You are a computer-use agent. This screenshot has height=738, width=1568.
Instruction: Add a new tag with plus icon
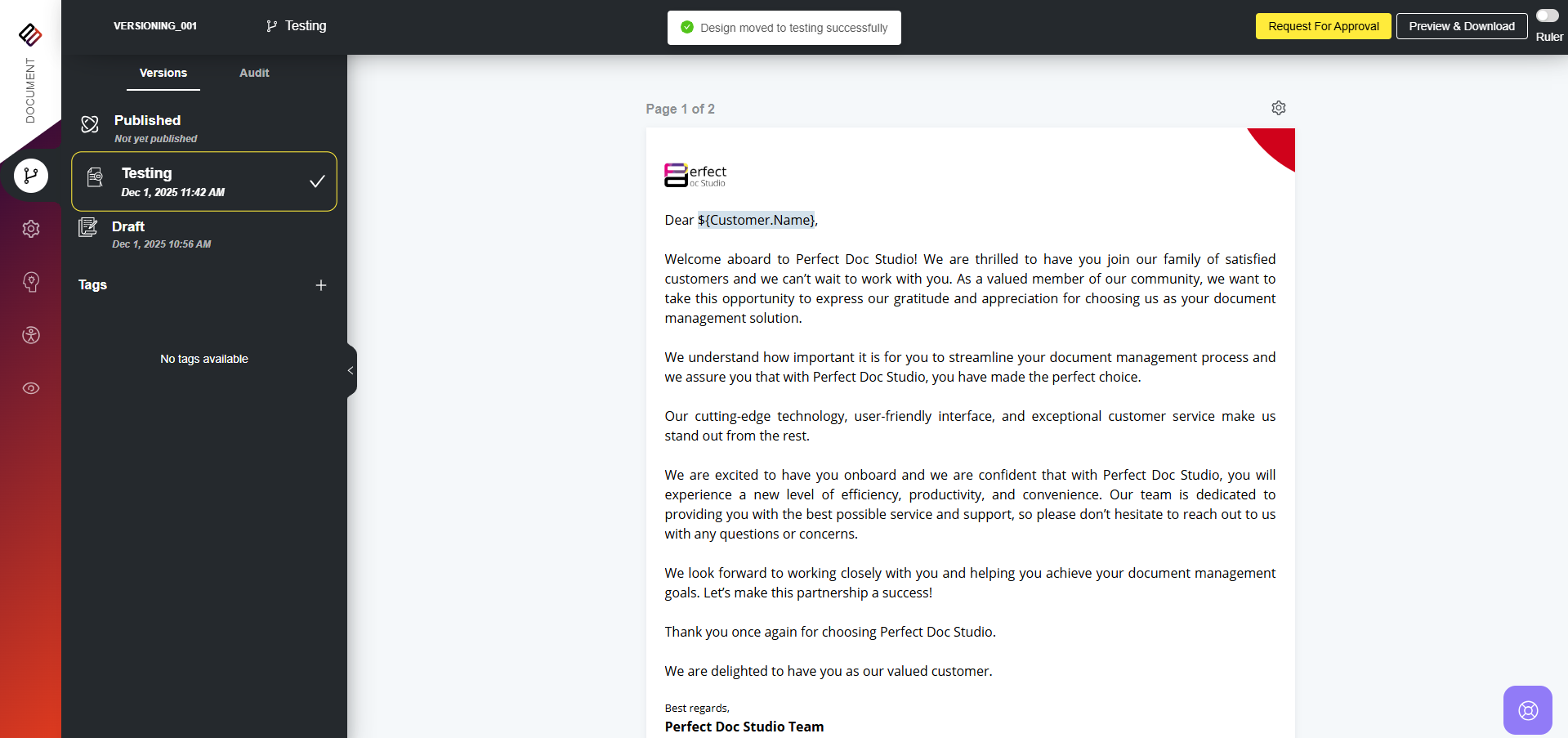pyautogui.click(x=321, y=285)
